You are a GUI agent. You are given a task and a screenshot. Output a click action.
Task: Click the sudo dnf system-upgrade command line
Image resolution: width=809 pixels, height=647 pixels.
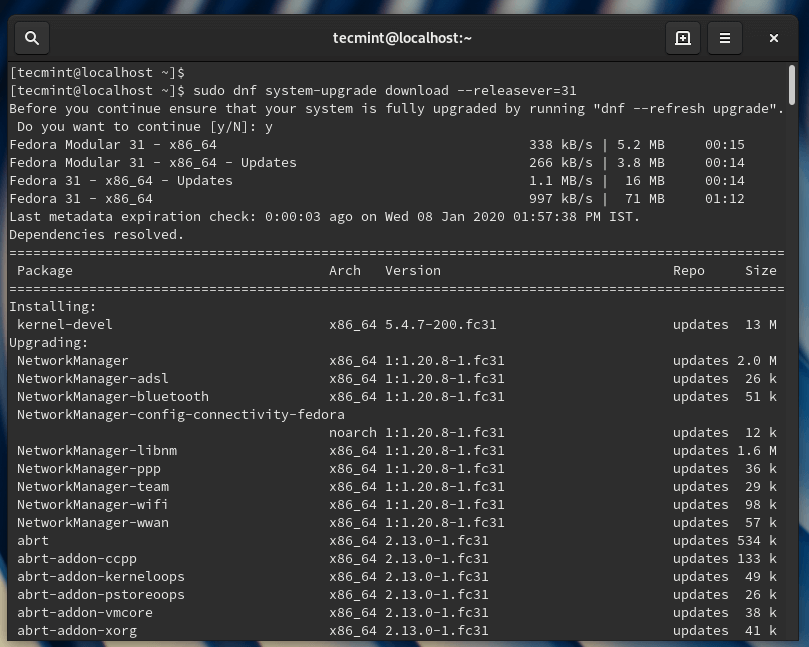point(293,91)
